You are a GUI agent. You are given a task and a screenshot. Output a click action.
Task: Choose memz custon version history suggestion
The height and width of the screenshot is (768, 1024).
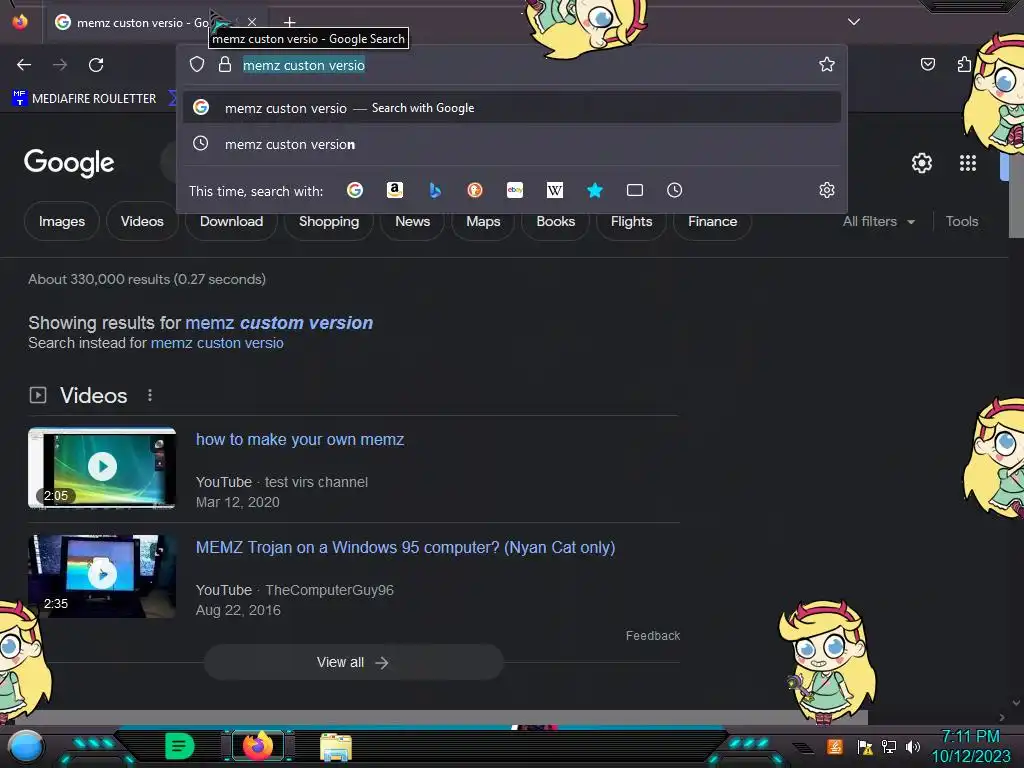(x=512, y=144)
